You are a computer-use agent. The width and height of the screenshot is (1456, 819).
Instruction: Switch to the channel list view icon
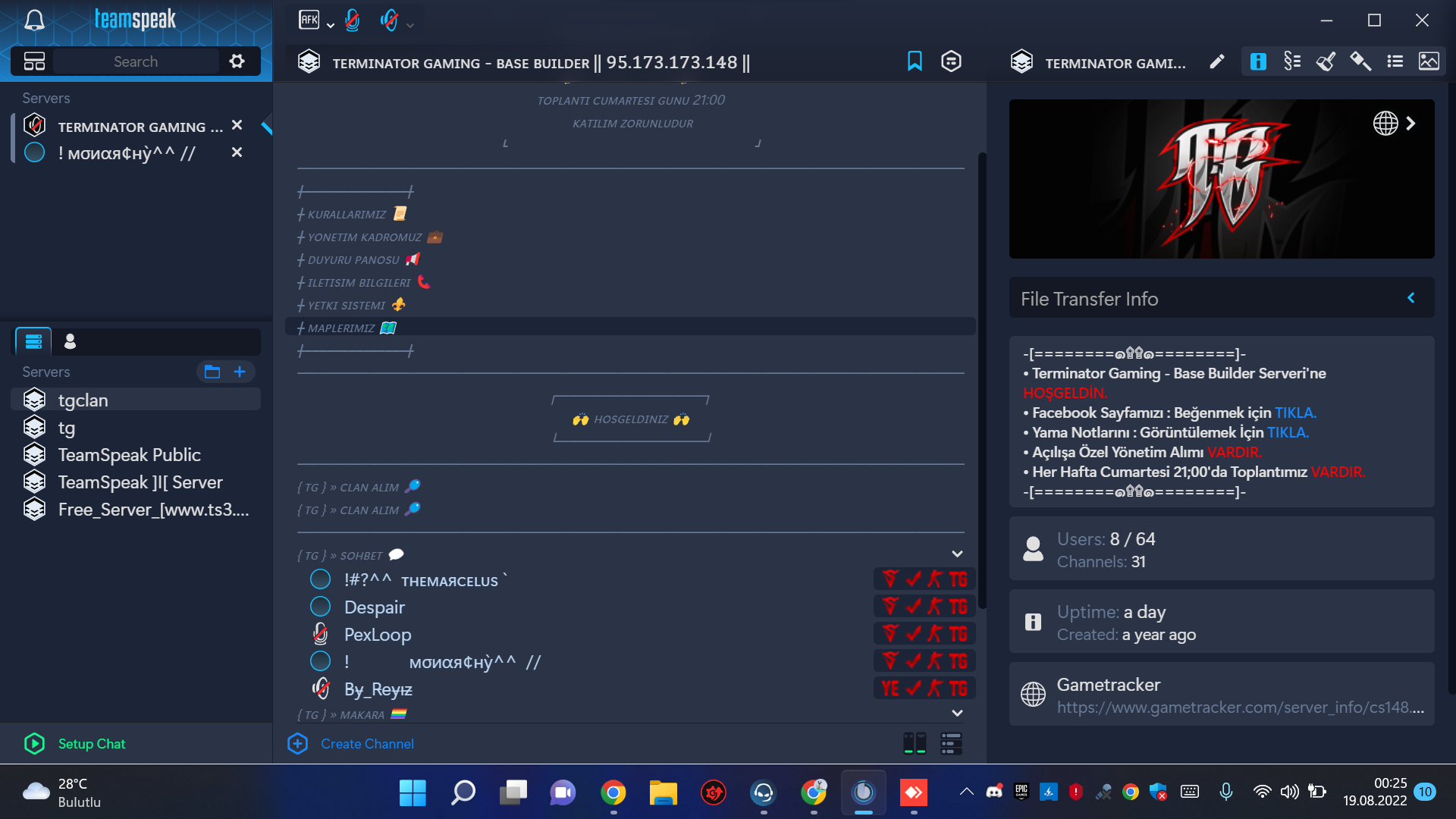pos(951,743)
